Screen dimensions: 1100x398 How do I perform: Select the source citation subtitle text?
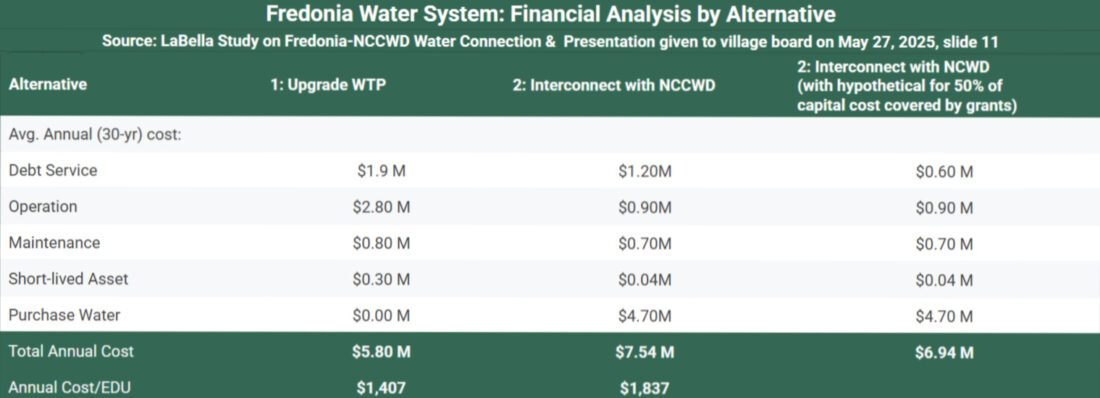coord(551,42)
